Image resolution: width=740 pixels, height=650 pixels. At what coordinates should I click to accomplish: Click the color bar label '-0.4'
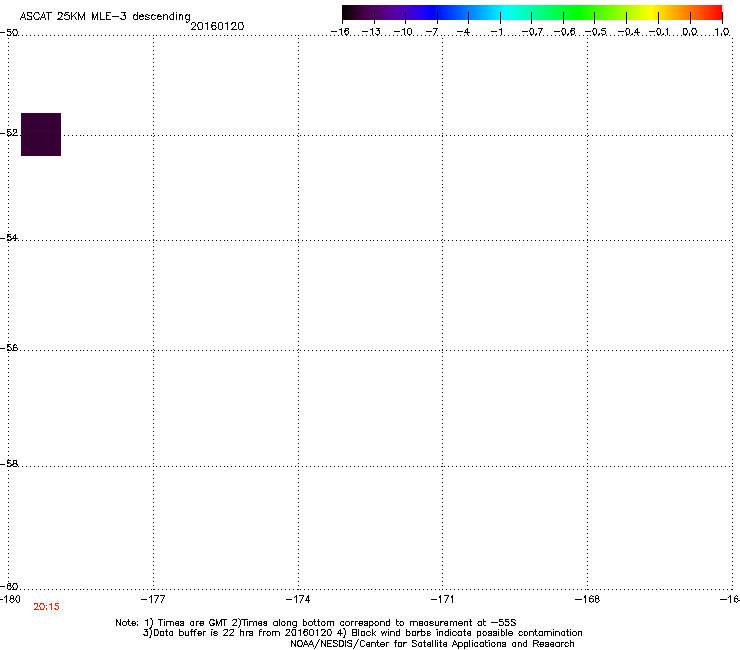(x=629, y=32)
